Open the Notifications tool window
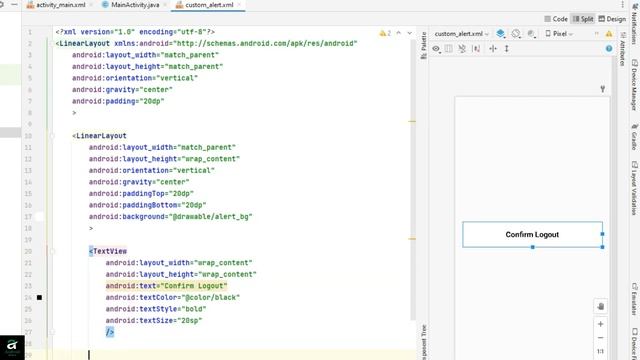The height and width of the screenshot is (360, 640). click(635, 23)
